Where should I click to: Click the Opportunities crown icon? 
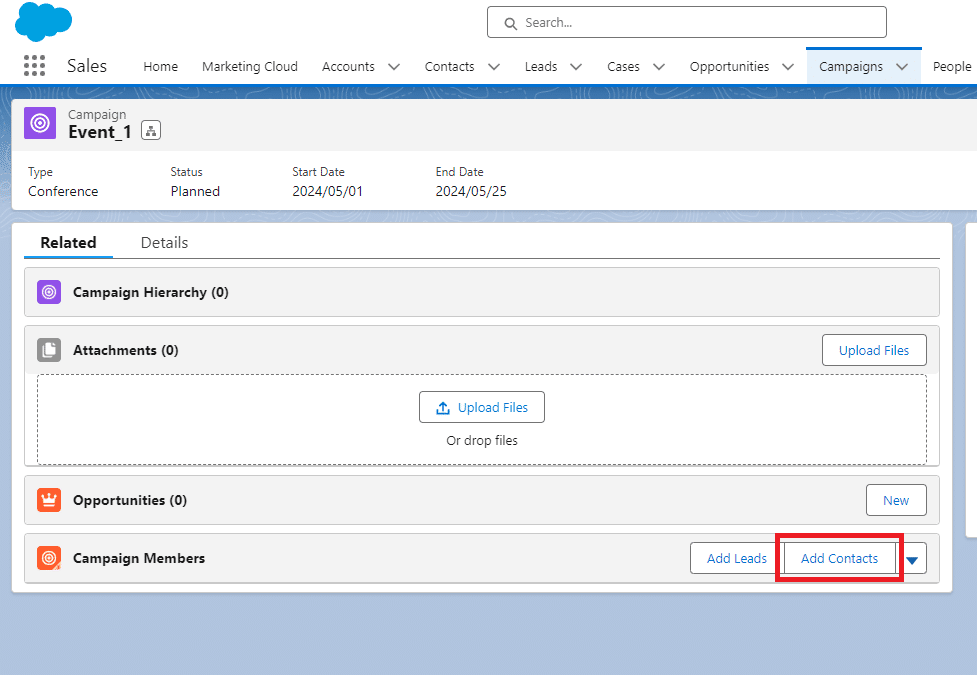coord(49,500)
